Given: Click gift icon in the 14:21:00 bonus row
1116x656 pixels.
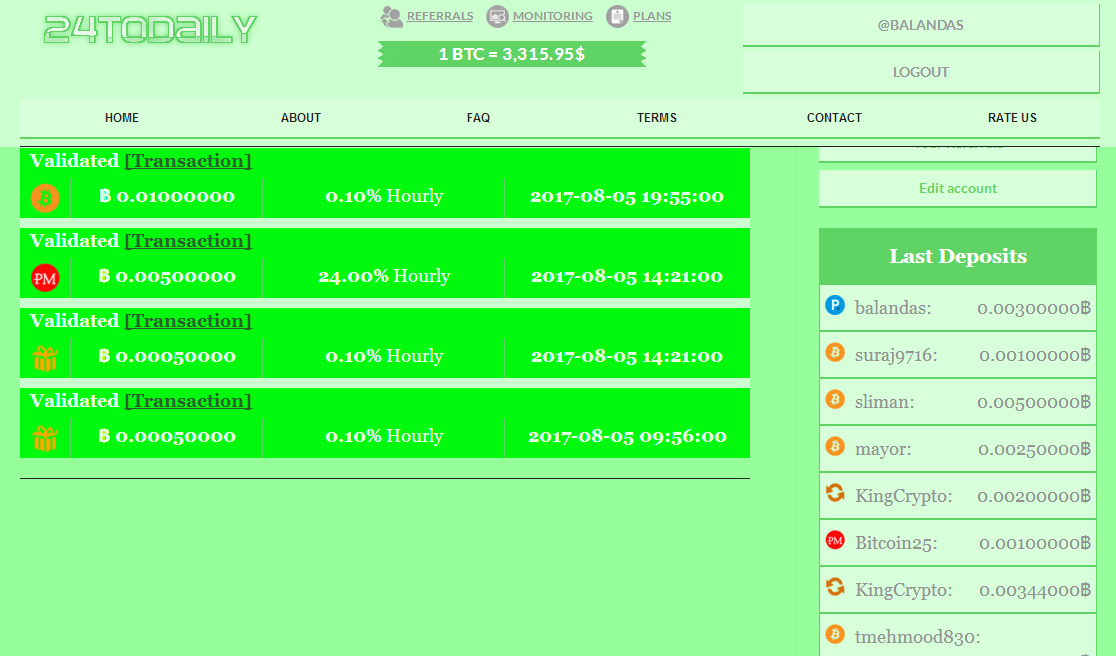Looking at the screenshot, I should click(x=45, y=358).
